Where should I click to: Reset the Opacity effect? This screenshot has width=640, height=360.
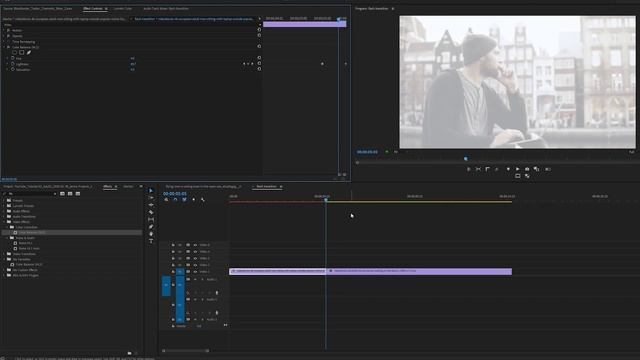pos(259,36)
